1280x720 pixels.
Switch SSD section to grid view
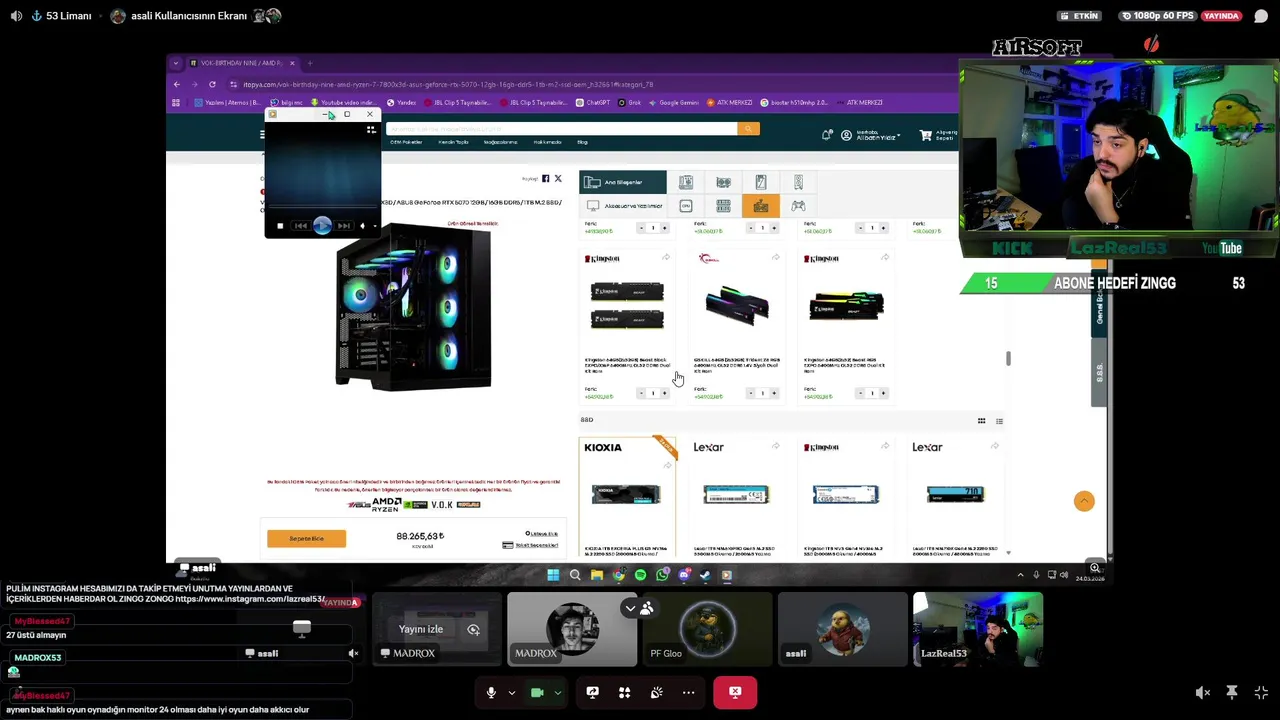[981, 421]
